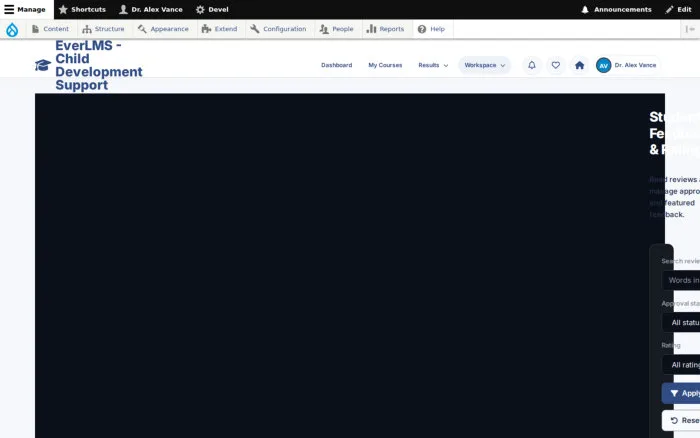
Task: Expand the Results dropdown
Action: pyautogui.click(x=433, y=65)
